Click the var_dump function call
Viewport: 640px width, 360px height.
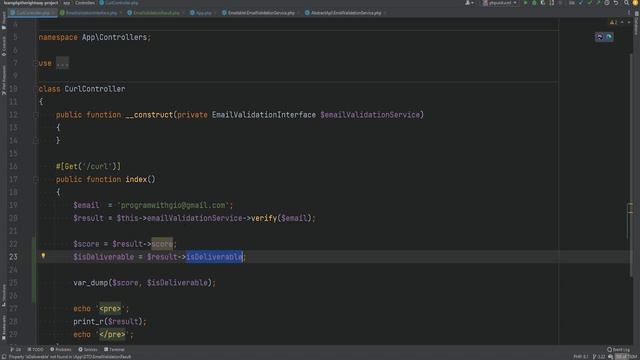[x=91, y=283]
